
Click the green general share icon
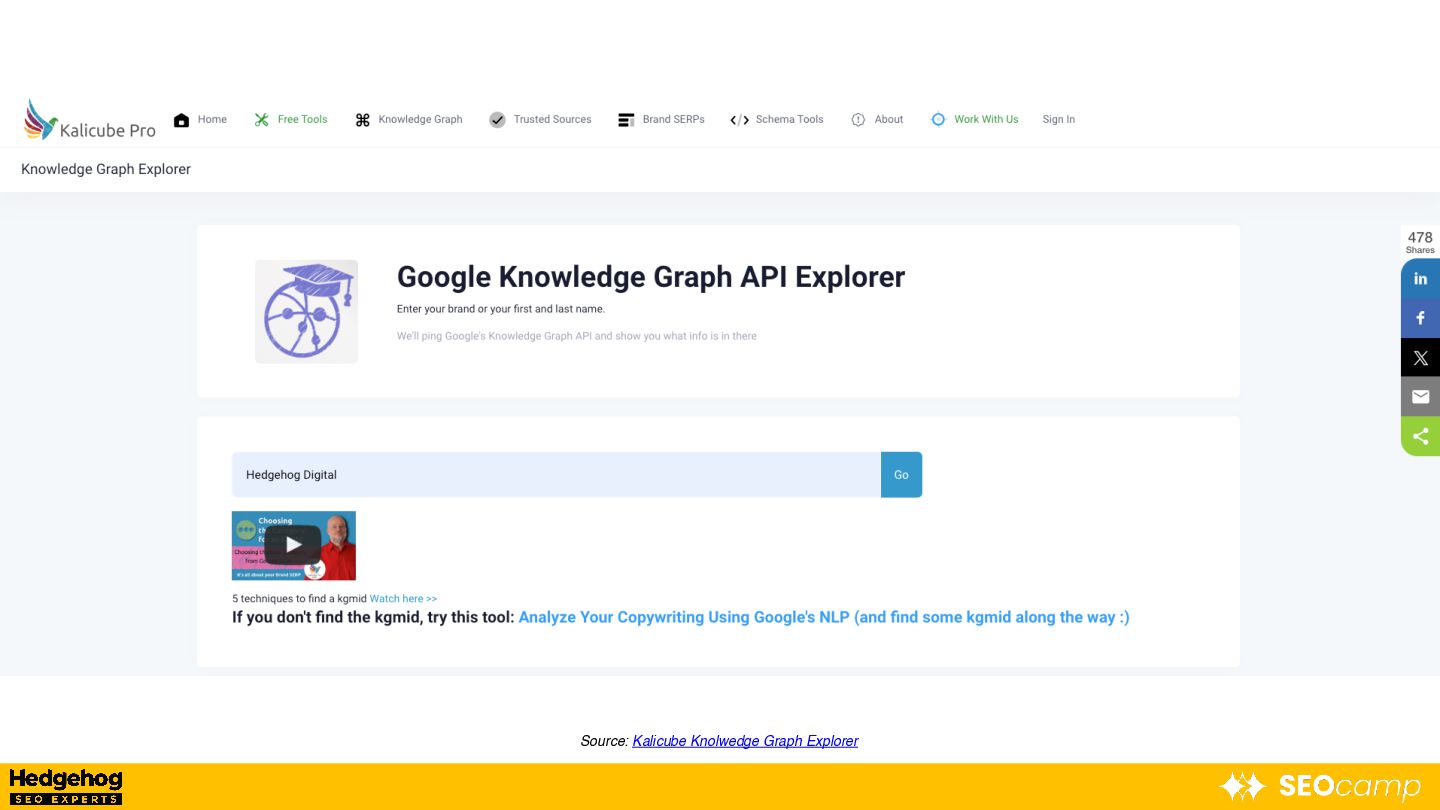pyautogui.click(x=1420, y=436)
